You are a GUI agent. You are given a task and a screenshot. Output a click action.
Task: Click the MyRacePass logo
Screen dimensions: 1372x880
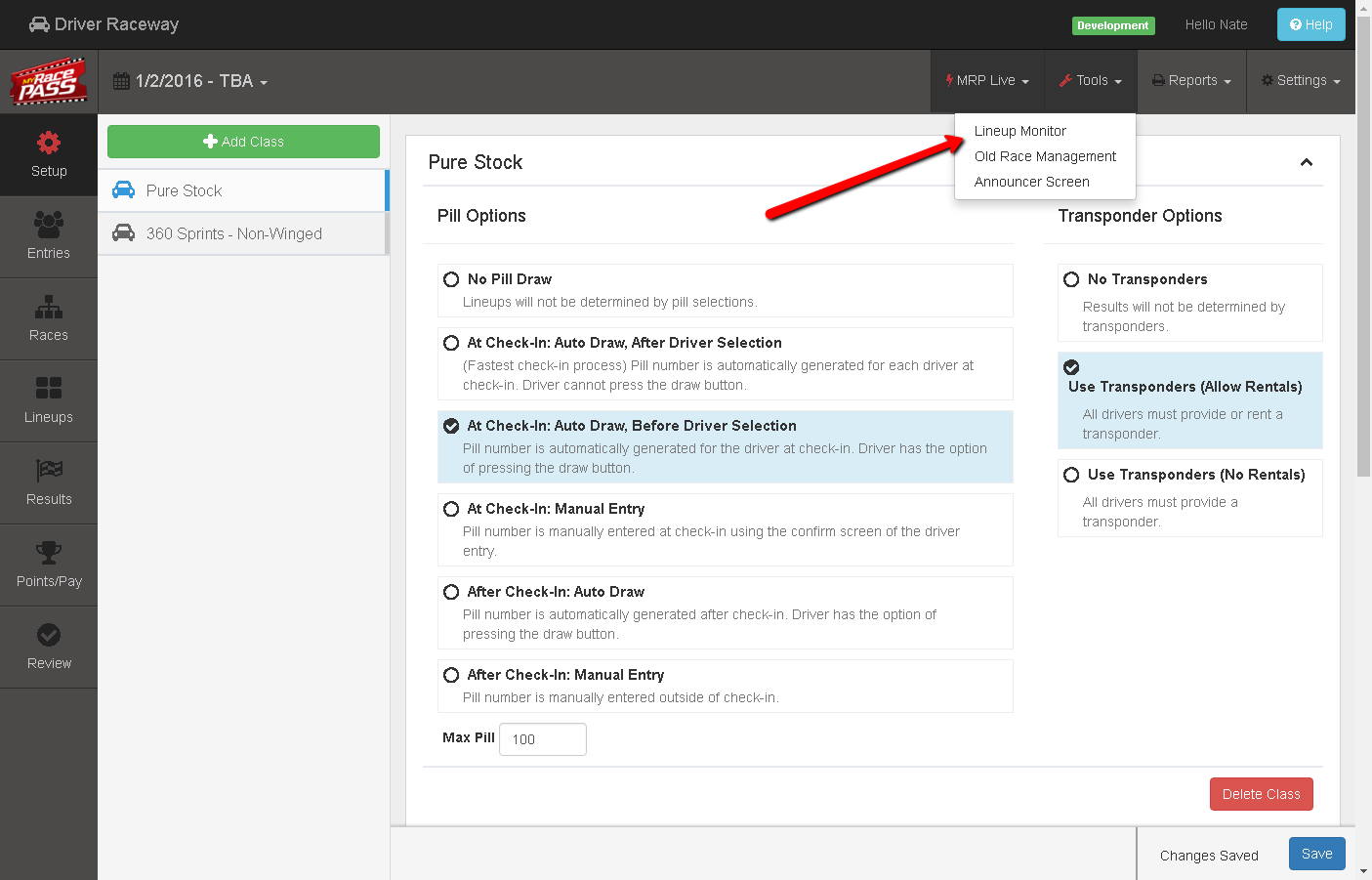[48, 81]
